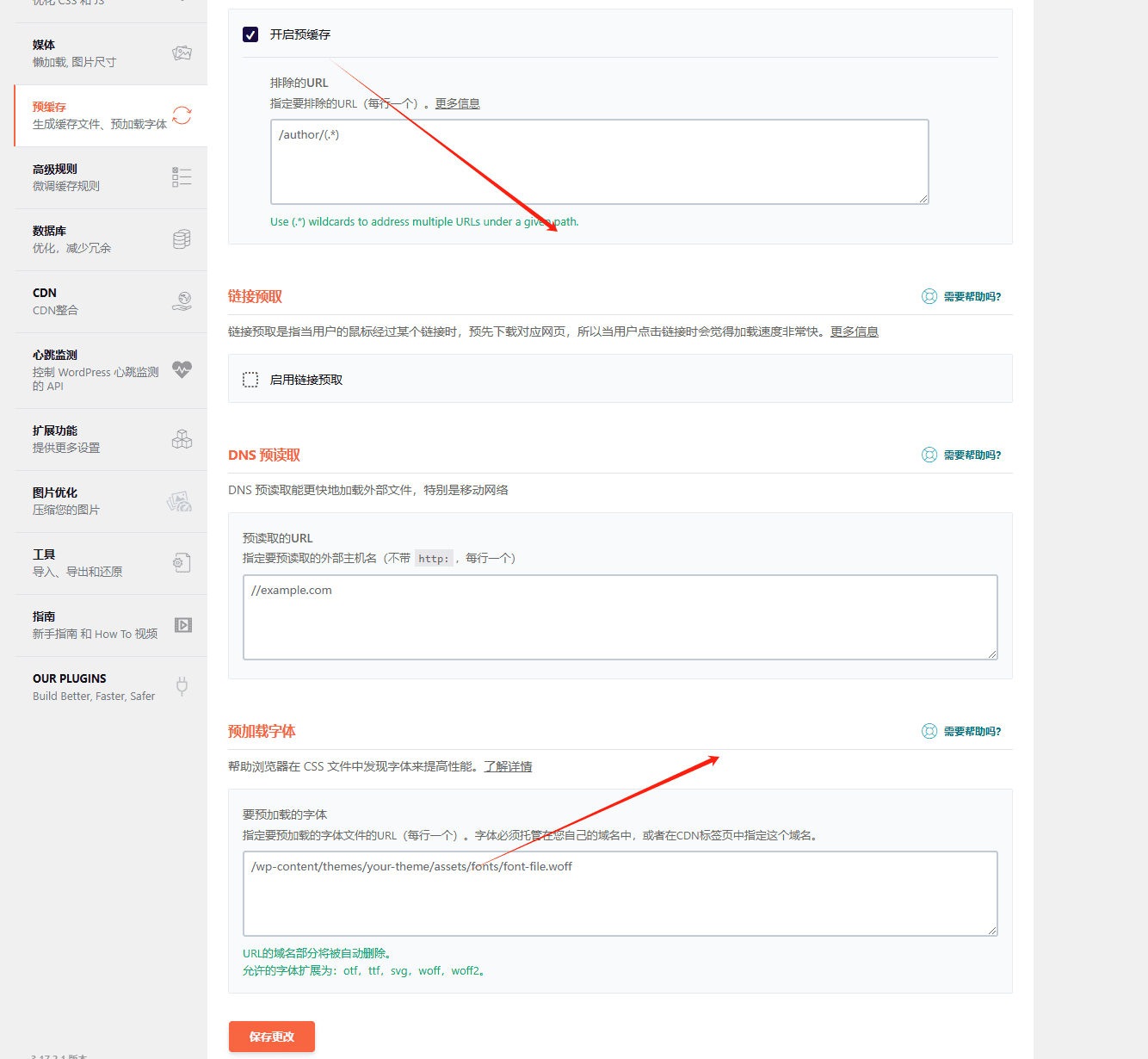Open the 指南 tutorials tab
Viewport: 1148px width, 1059px height.
(110, 625)
